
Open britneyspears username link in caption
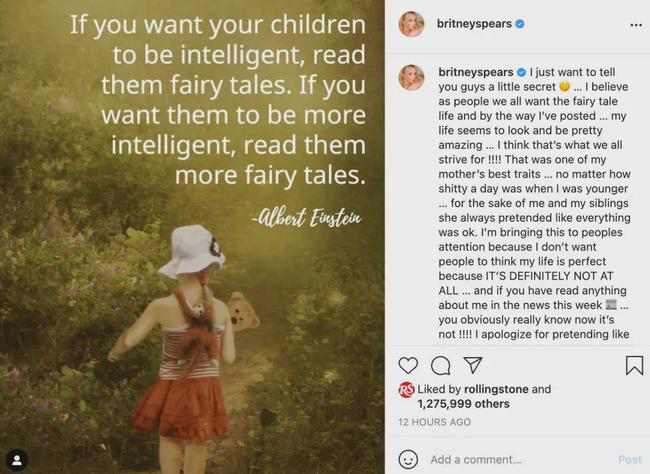click(476, 72)
